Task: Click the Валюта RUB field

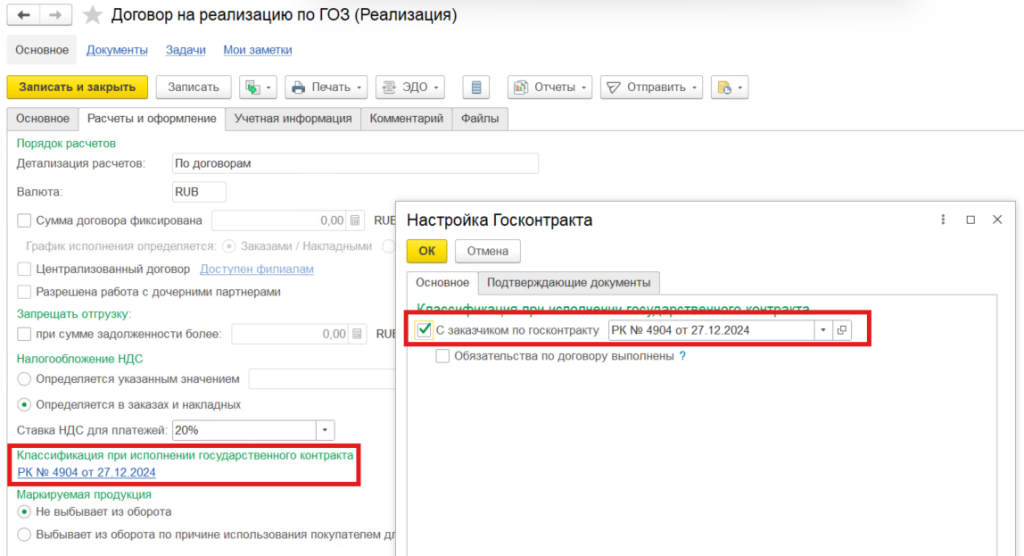Action: click(199, 192)
